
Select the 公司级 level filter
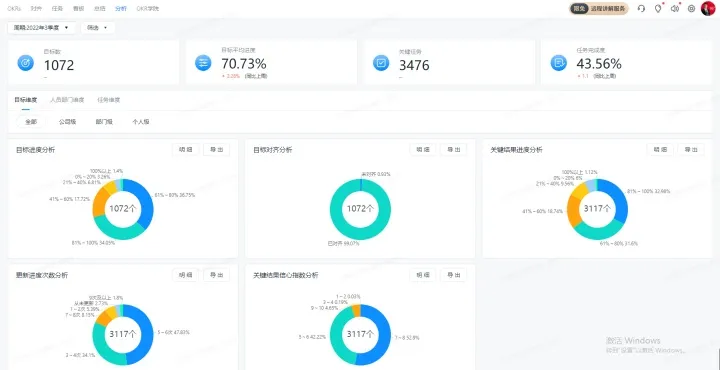67,122
